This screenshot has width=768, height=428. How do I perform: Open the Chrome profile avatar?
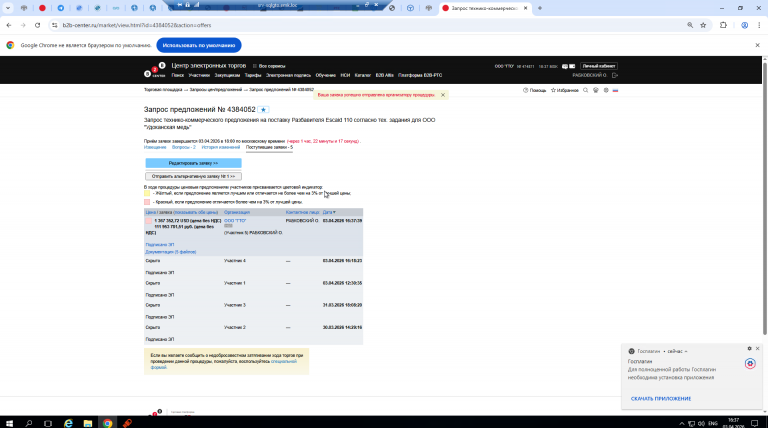[x=744, y=25]
